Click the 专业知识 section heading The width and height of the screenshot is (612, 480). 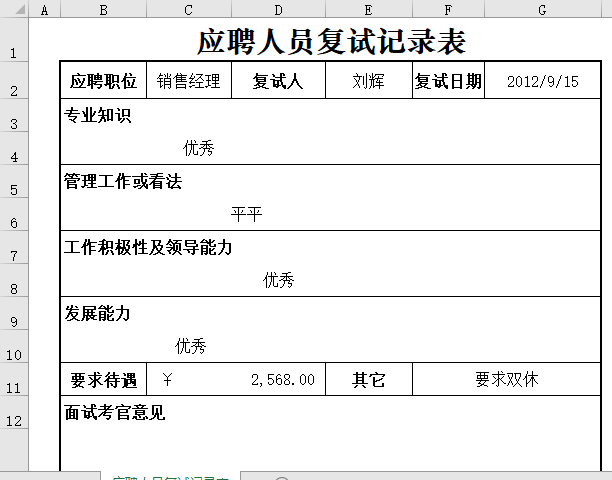pos(98,116)
